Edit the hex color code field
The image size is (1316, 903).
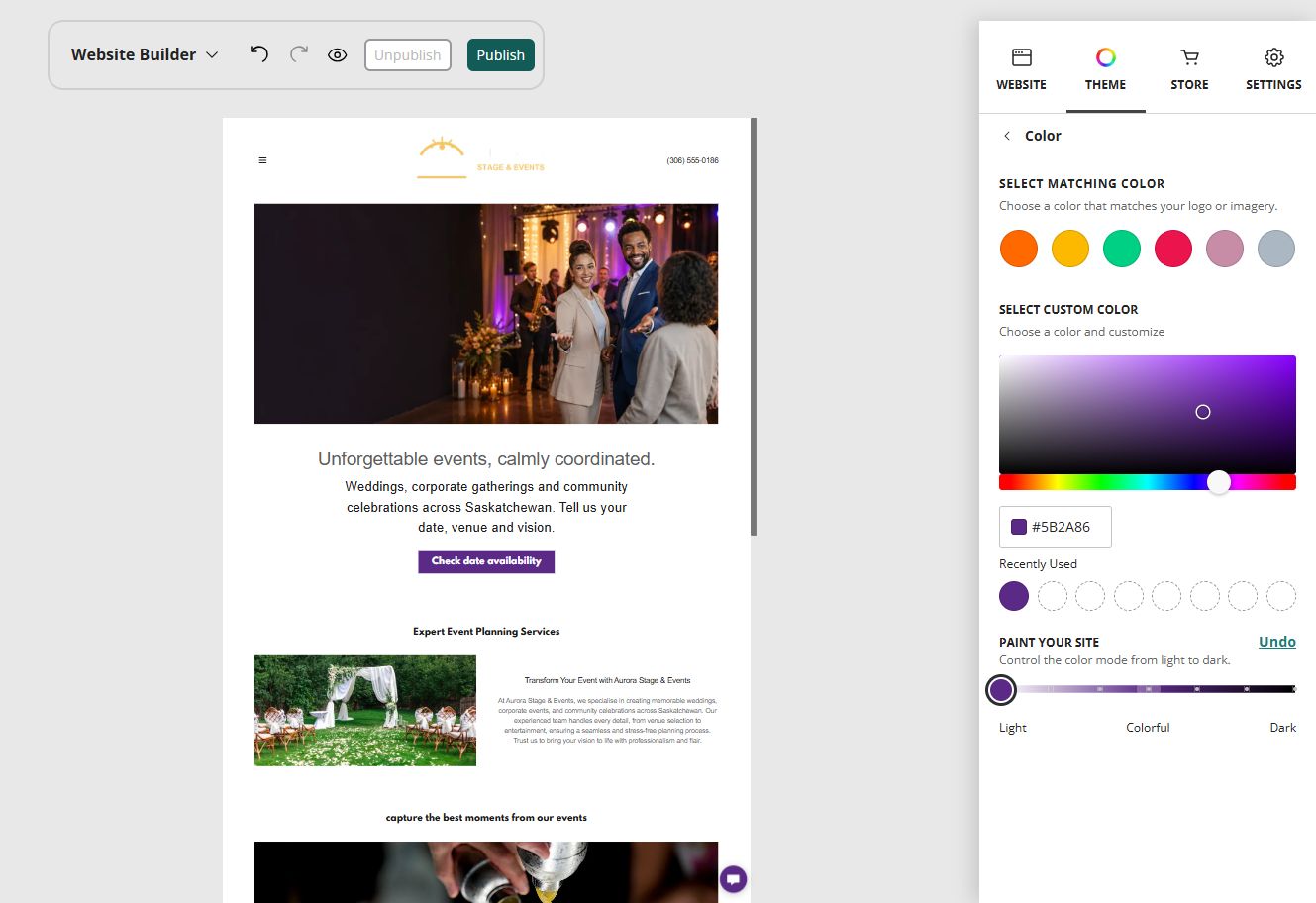click(1056, 527)
